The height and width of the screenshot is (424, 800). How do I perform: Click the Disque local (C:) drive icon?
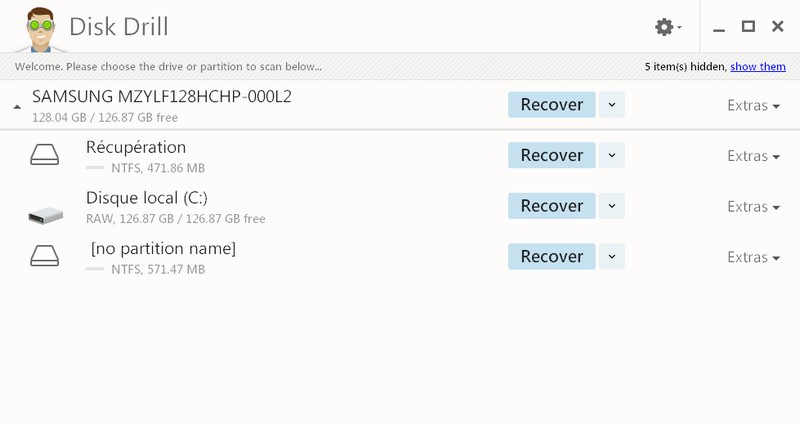[x=45, y=214]
